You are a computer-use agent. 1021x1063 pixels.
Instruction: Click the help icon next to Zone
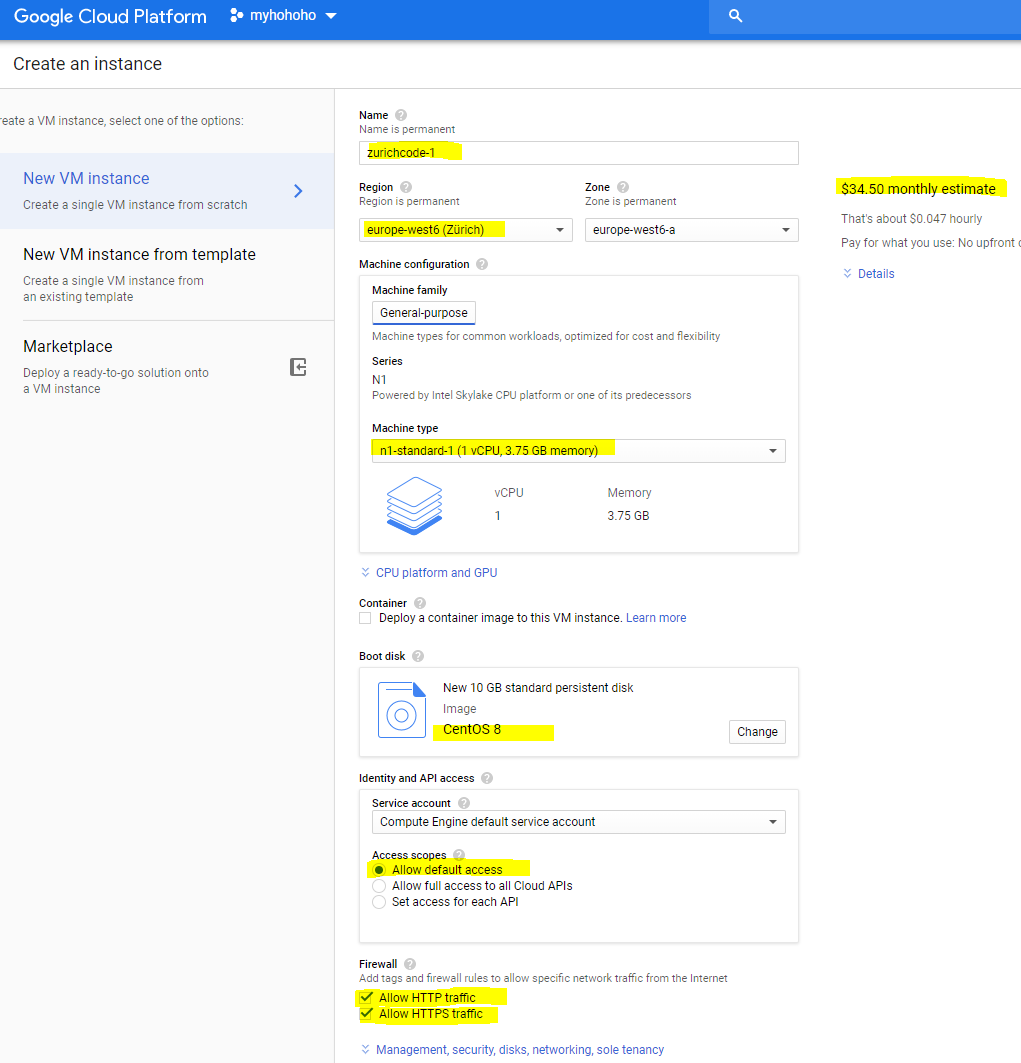(x=622, y=186)
